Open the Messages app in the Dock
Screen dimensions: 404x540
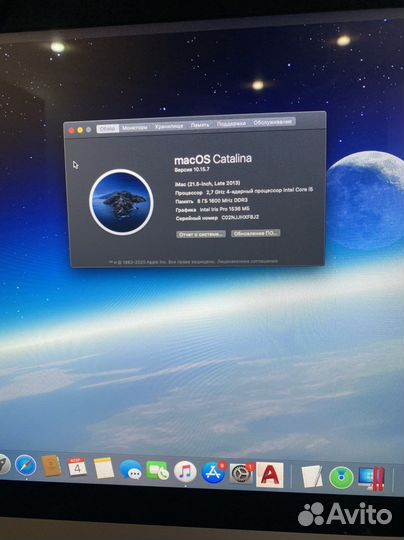point(131,469)
